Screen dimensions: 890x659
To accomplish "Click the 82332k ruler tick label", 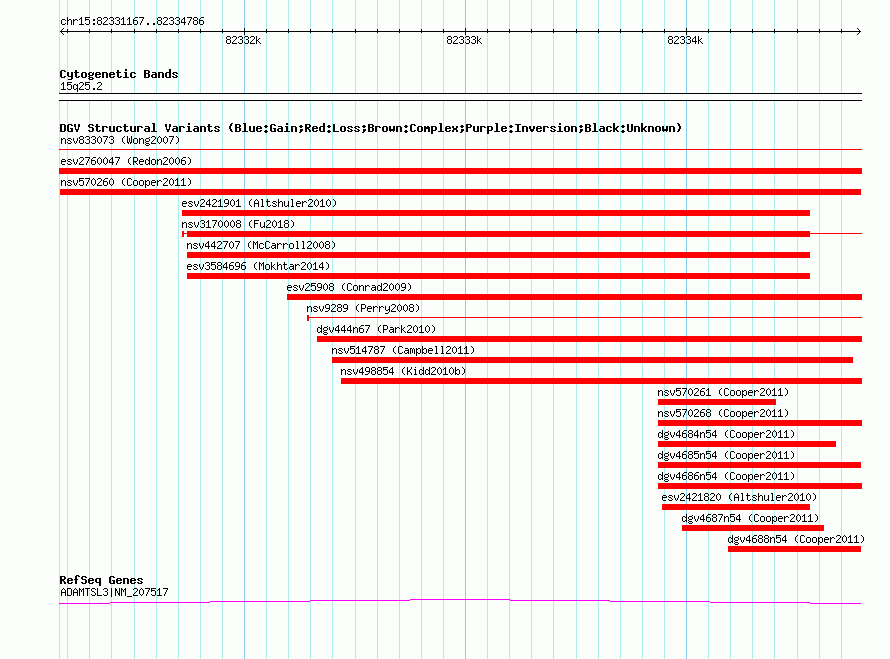I will 243,40.
